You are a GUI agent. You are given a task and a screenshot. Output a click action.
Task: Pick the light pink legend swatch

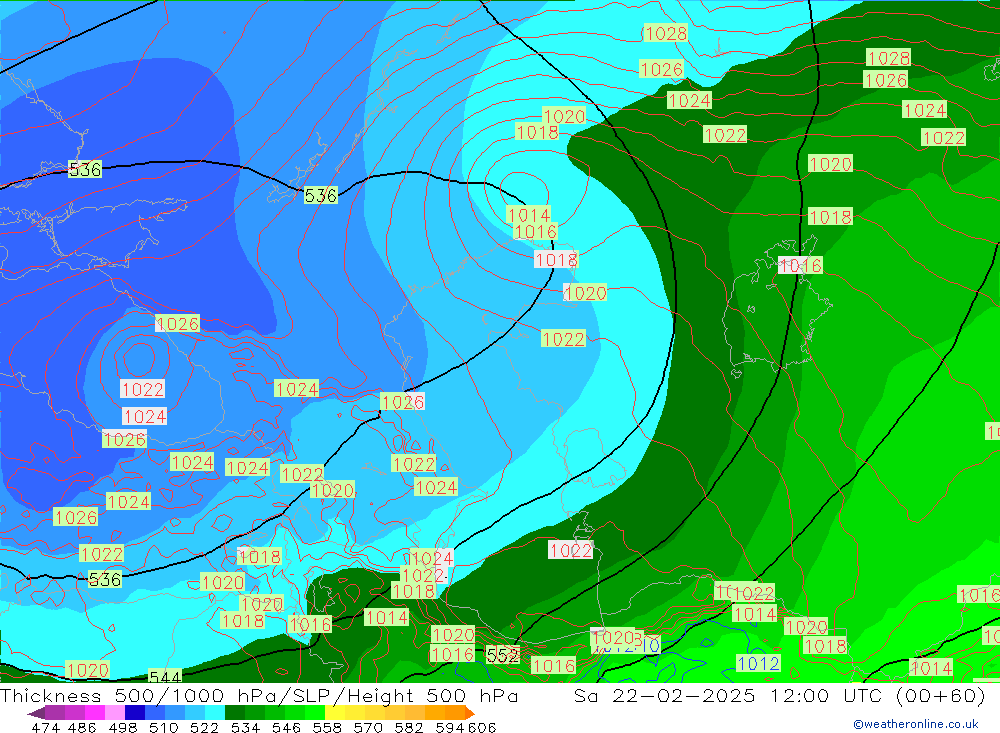(x=115, y=712)
